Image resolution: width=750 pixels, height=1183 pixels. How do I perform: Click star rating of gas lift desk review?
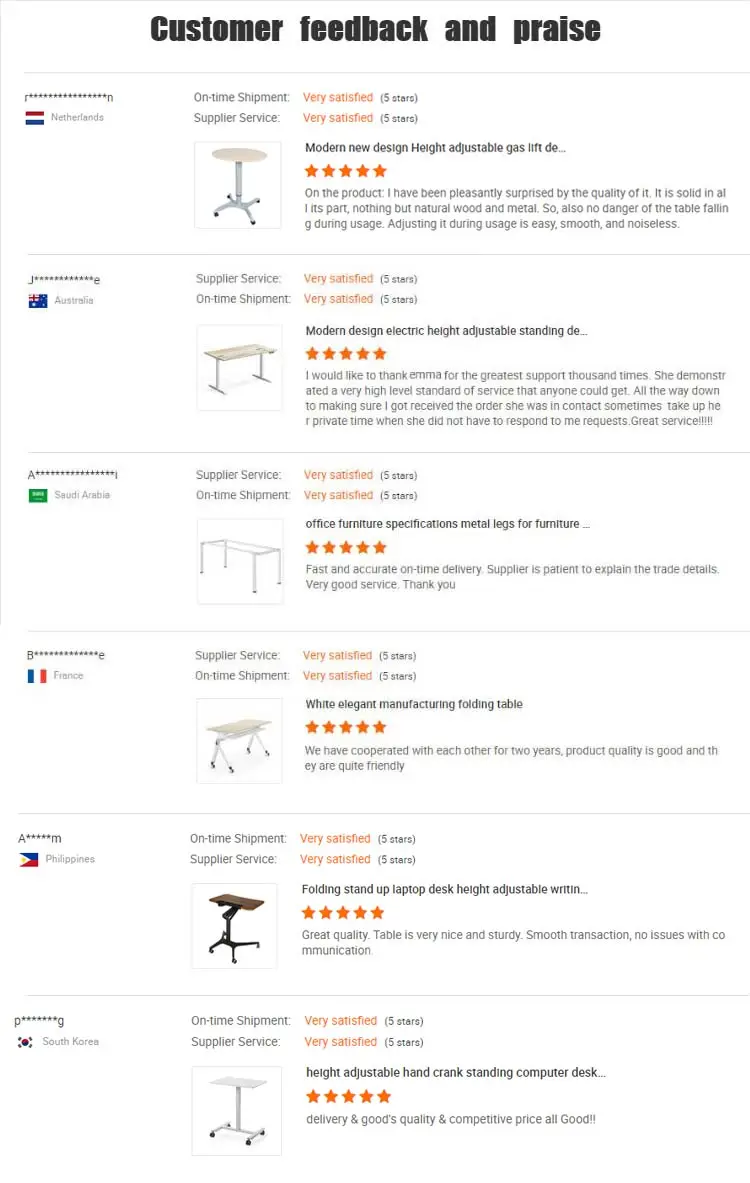[346, 171]
